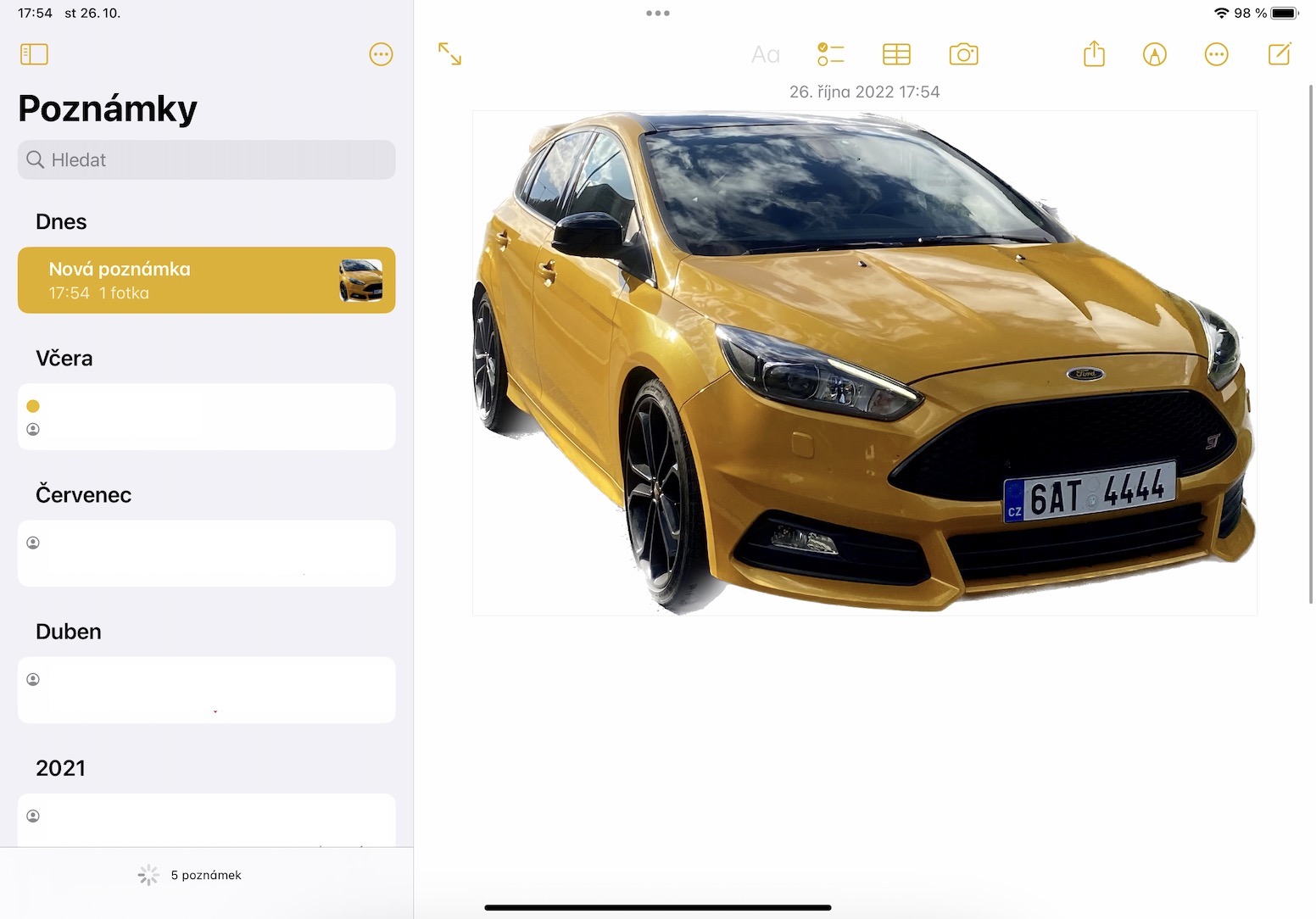Open the Markup pen tool
Viewport: 1316px width, 919px height.
pyautogui.click(x=1154, y=54)
